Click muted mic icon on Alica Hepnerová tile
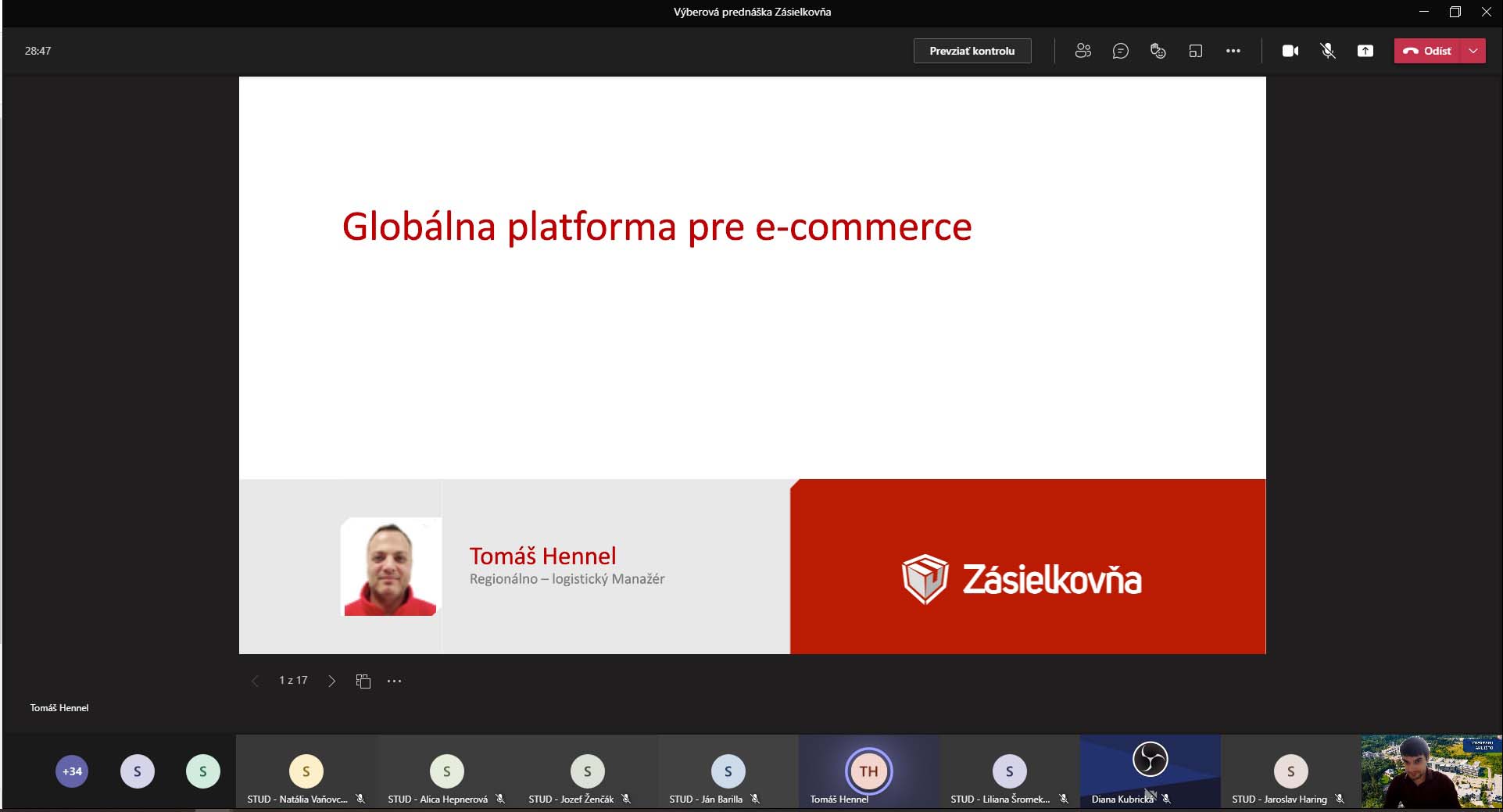1503x812 pixels. pos(500,799)
